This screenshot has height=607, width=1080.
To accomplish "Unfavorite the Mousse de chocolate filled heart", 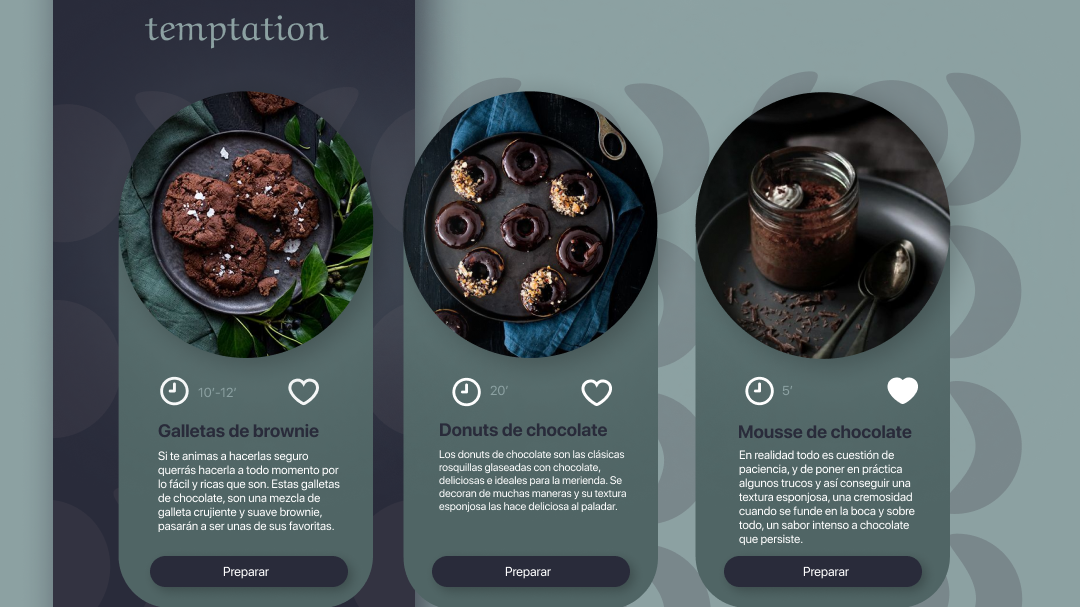I will pyautogui.click(x=902, y=391).
